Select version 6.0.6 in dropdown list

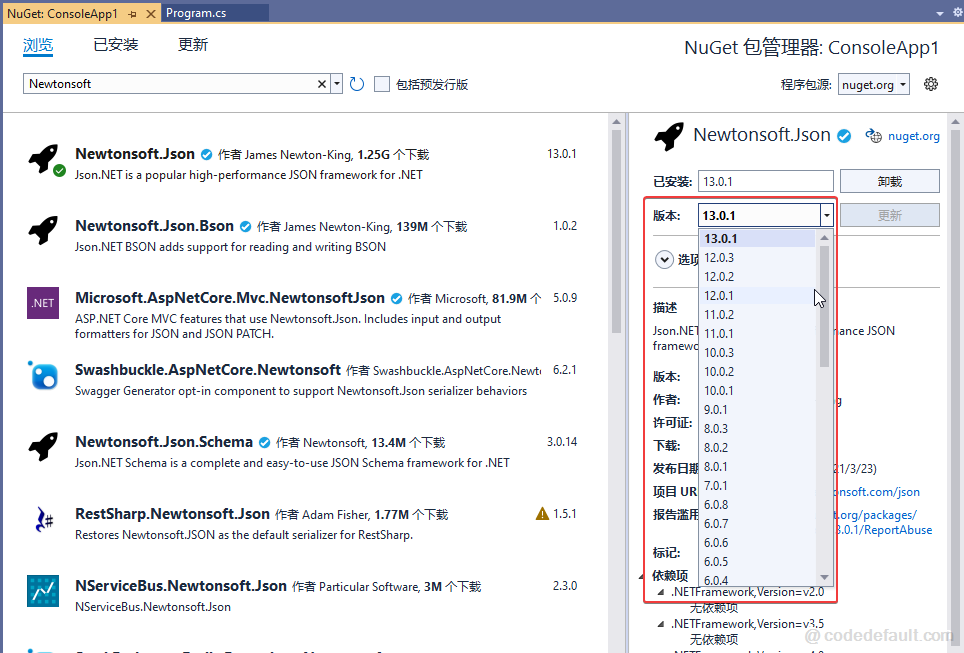[x=757, y=543]
